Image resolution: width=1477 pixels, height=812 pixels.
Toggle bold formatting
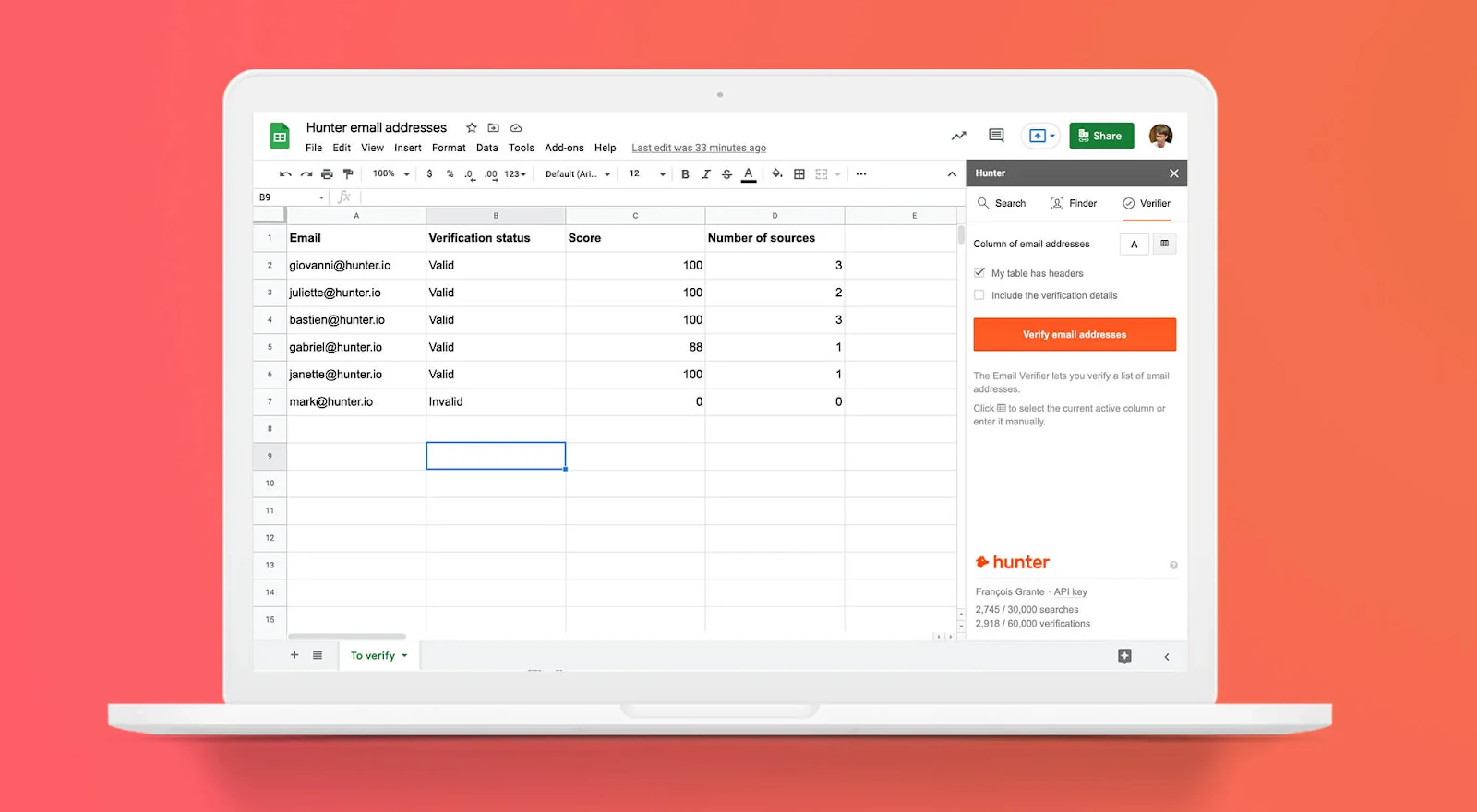pyautogui.click(x=685, y=173)
